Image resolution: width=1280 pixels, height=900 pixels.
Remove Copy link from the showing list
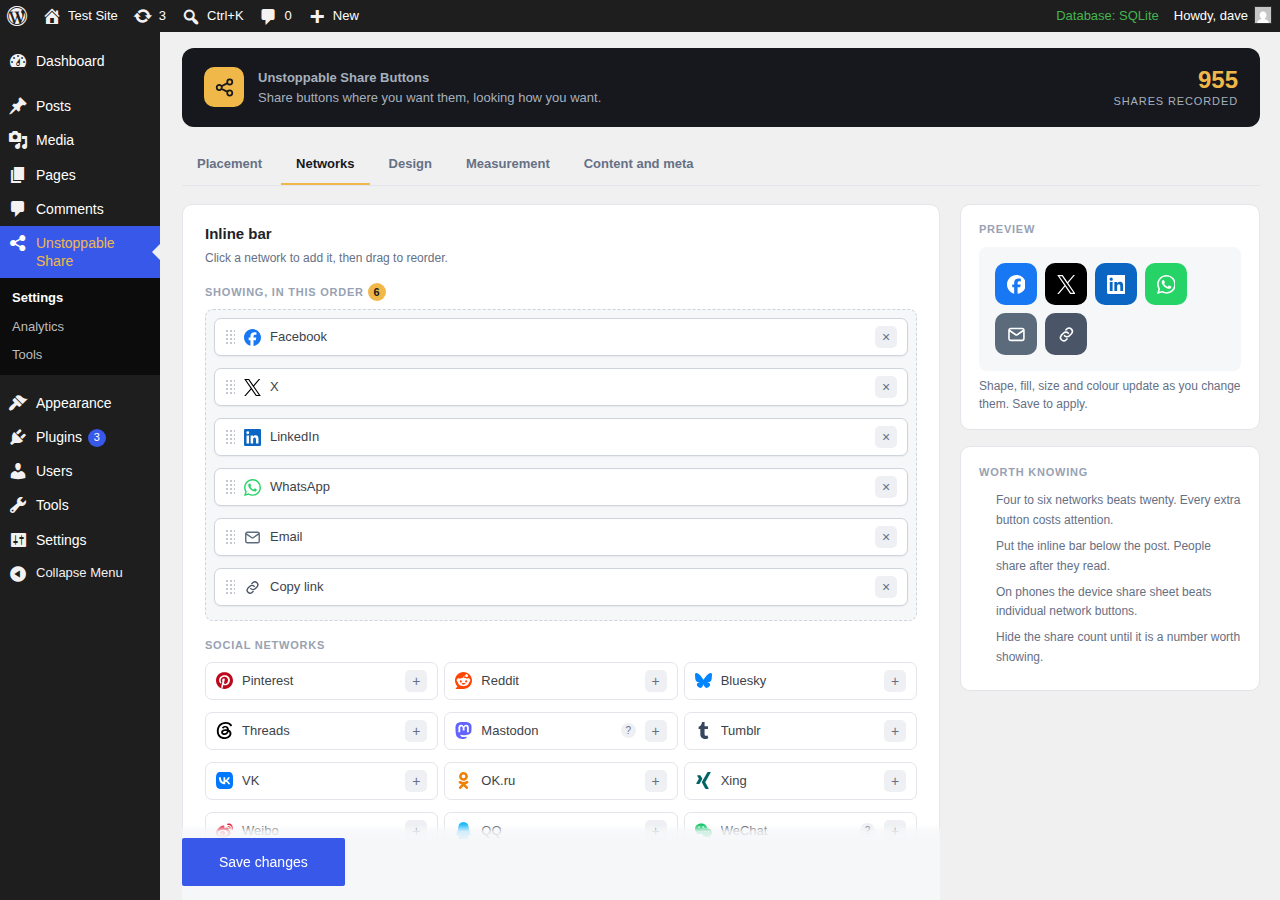[x=886, y=587]
